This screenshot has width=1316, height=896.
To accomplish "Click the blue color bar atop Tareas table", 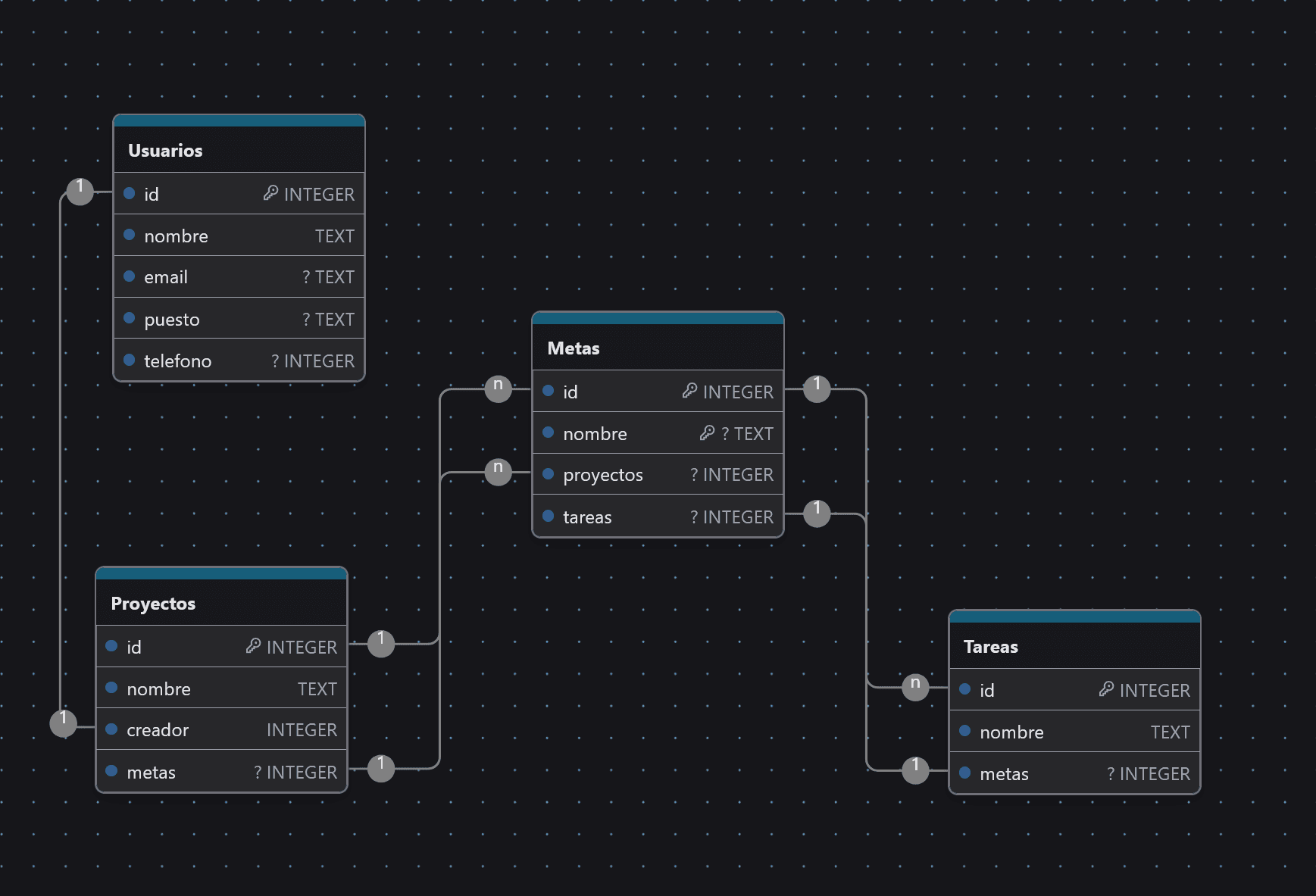I will pyautogui.click(x=1074, y=617).
